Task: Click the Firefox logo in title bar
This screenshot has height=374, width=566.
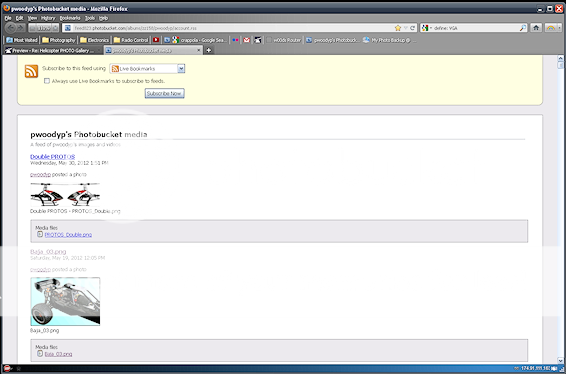Action: (6, 8)
